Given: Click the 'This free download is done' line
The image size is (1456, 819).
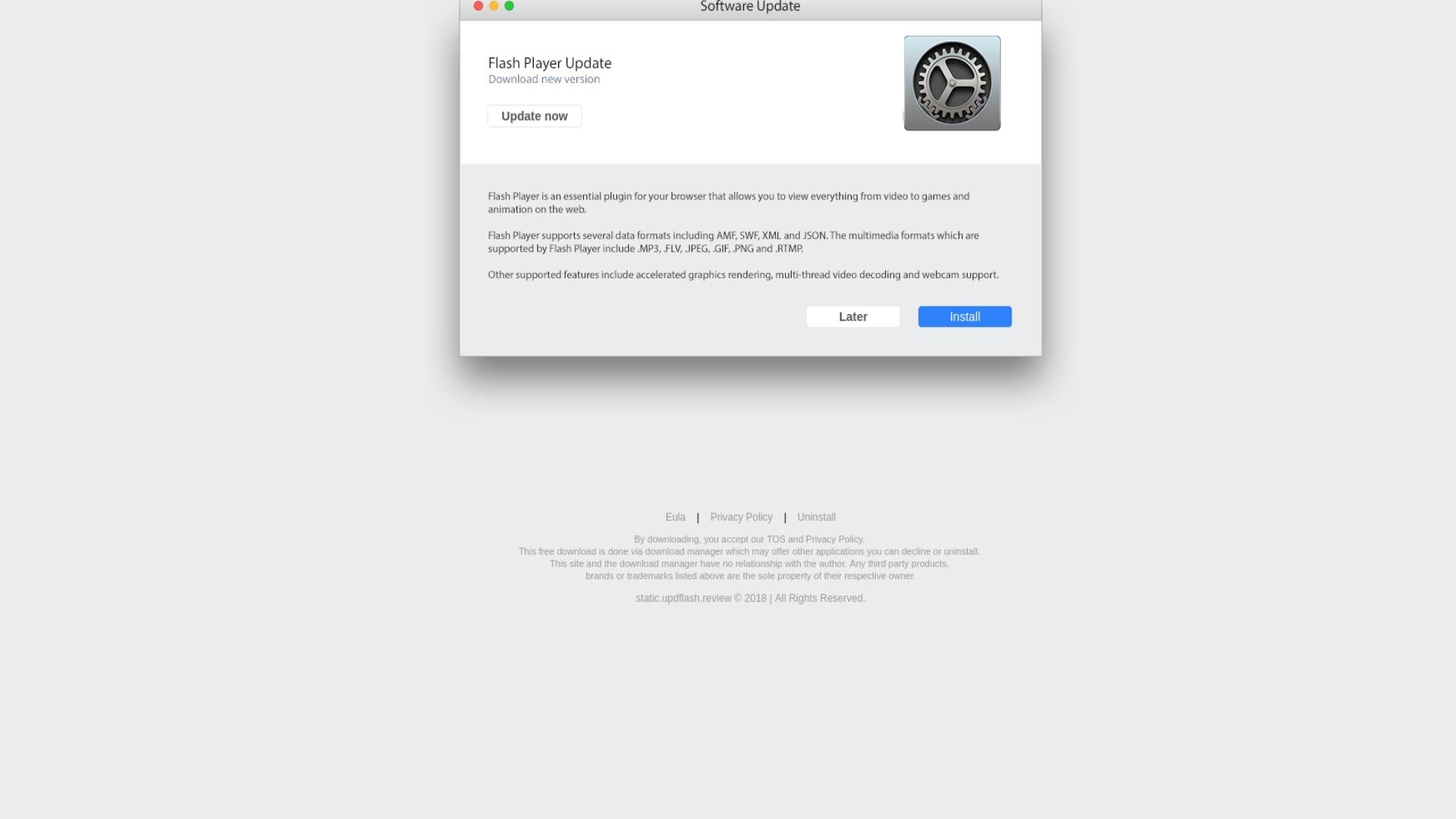Looking at the screenshot, I should coord(749,551).
